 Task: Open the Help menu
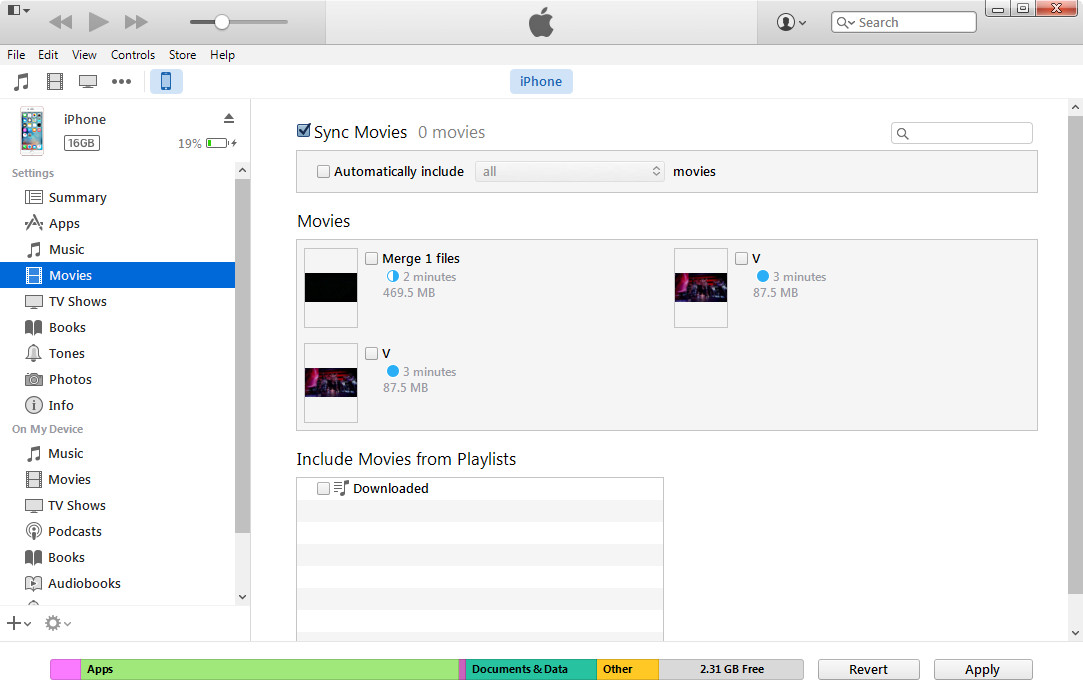pos(222,55)
